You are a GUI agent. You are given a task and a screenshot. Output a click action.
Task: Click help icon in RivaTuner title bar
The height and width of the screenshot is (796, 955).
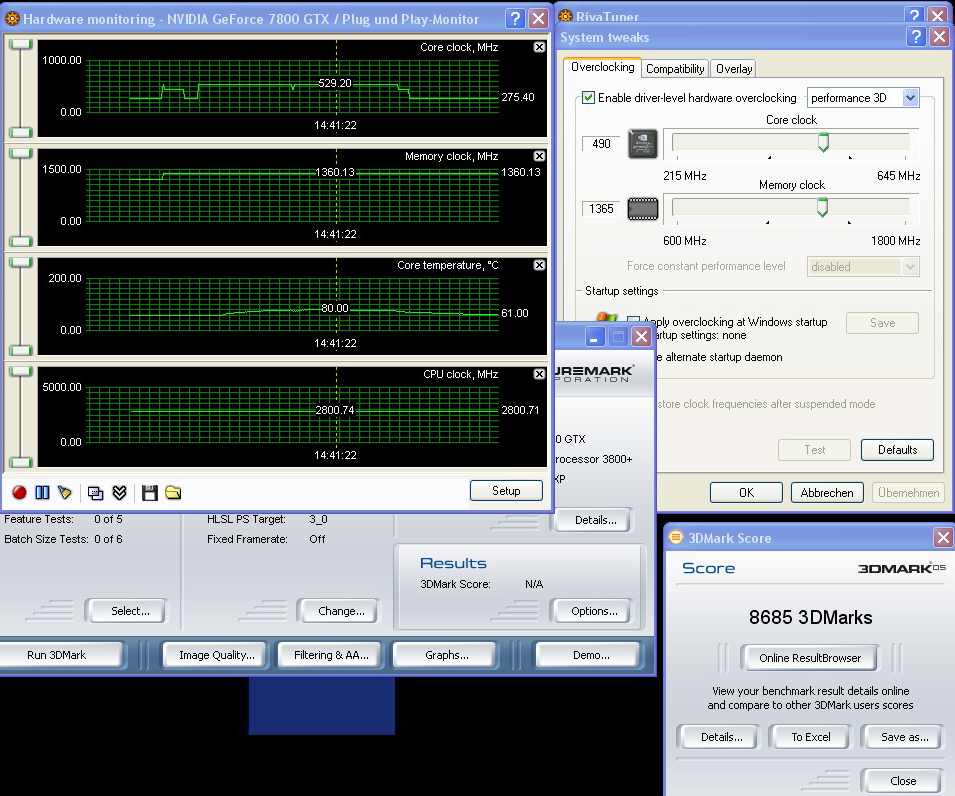click(914, 15)
